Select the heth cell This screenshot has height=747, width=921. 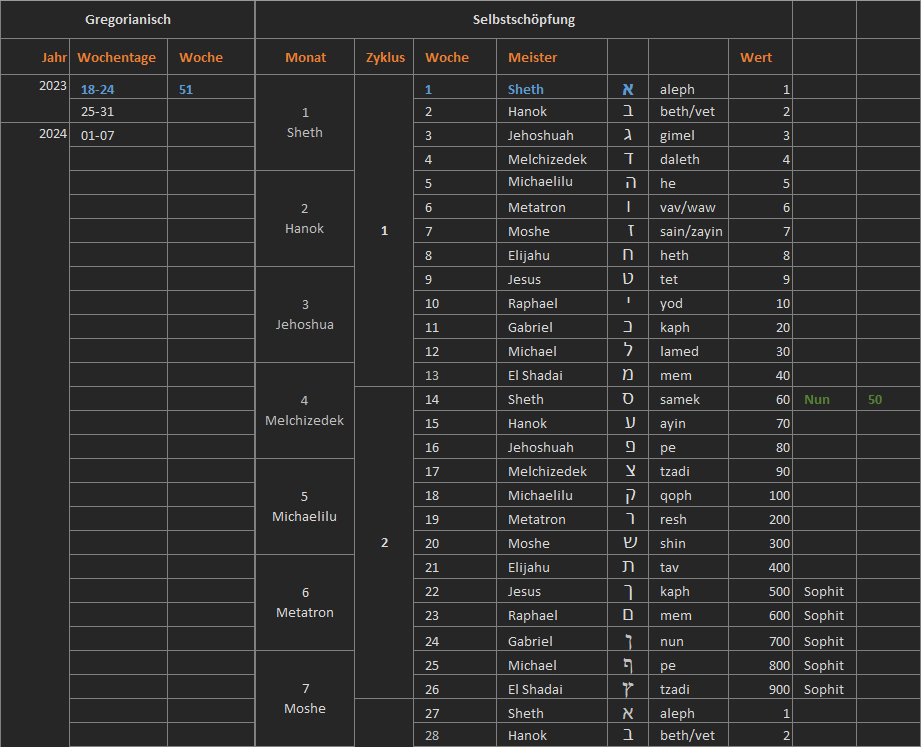pyautogui.click(x=688, y=255)
